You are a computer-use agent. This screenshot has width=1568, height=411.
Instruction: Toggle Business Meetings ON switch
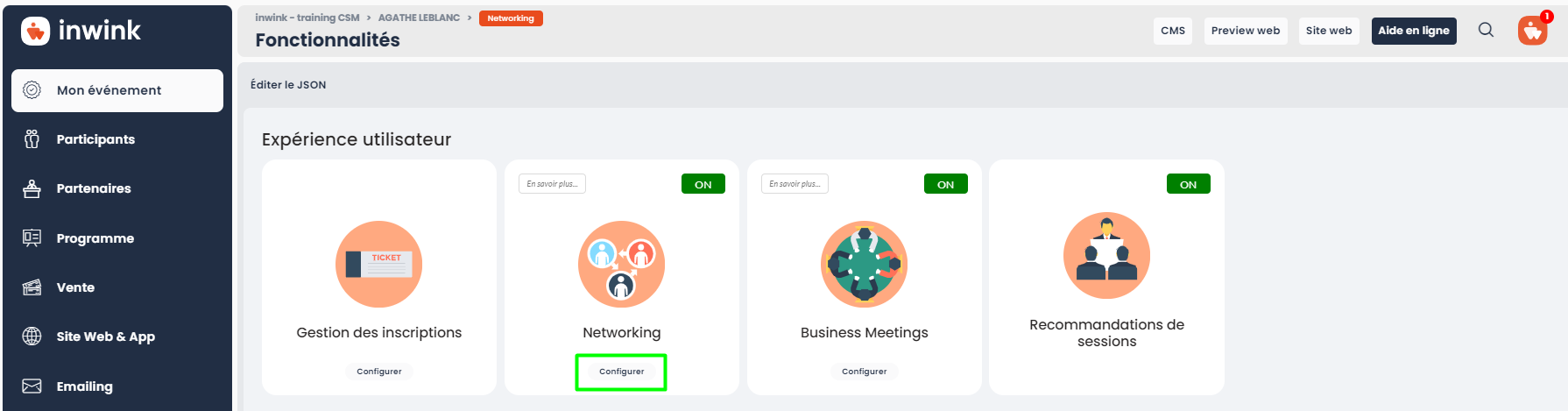pos(946,184)
